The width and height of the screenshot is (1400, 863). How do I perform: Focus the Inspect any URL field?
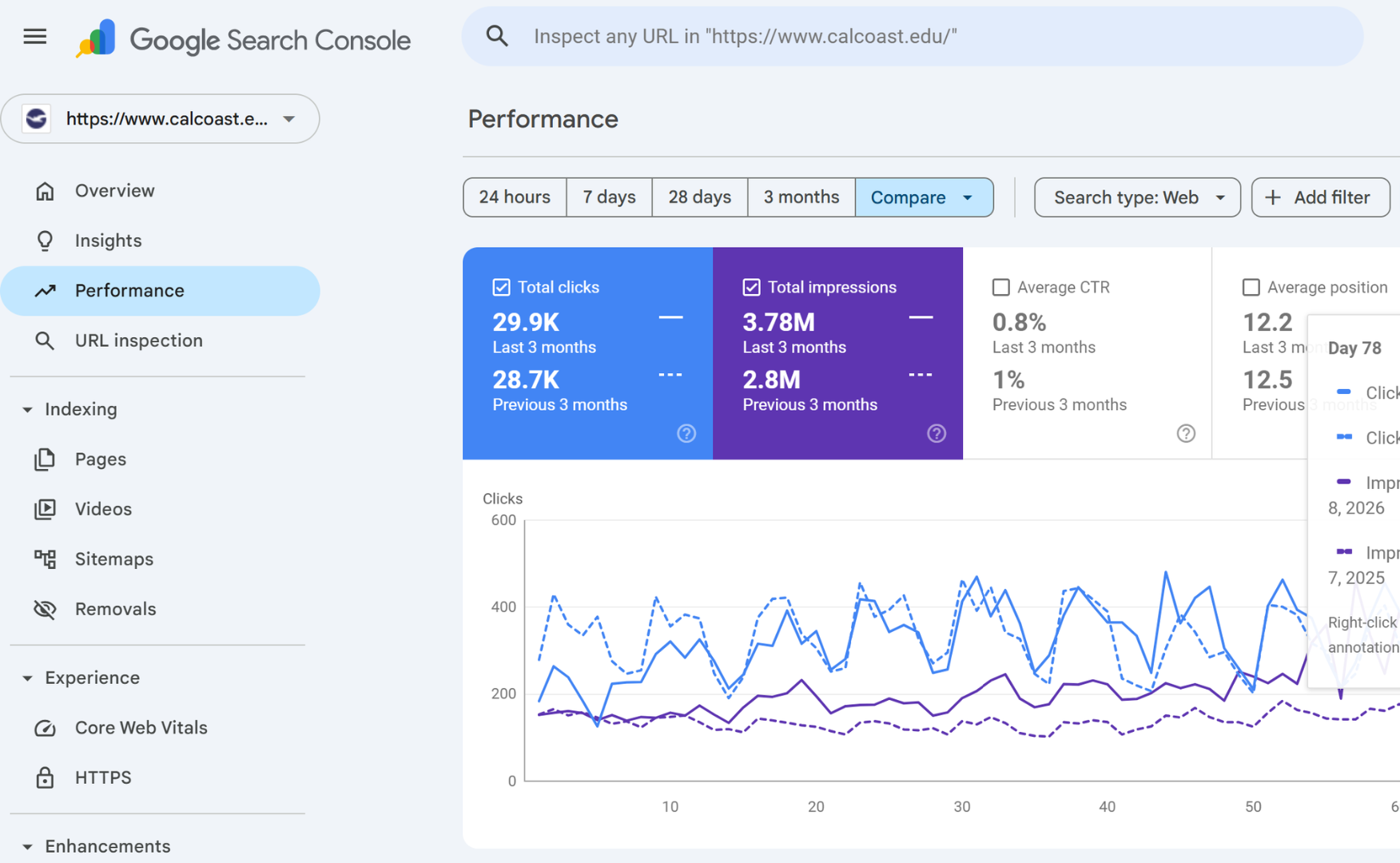point(919,37)
